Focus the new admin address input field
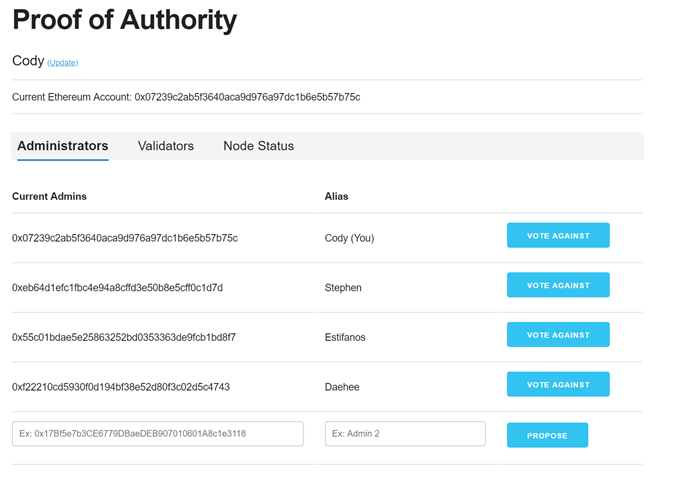The image size is (685, 483). 158,434
